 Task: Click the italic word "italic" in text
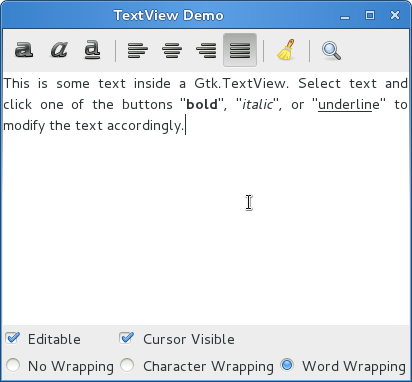[x=257, y=104]
